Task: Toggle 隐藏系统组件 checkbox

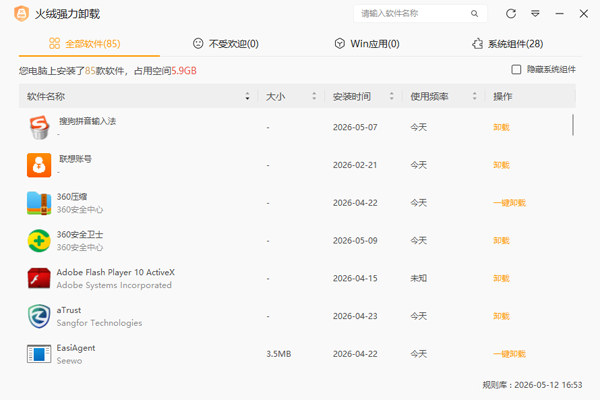Action: pyautogui.click(x=516, y=70)
